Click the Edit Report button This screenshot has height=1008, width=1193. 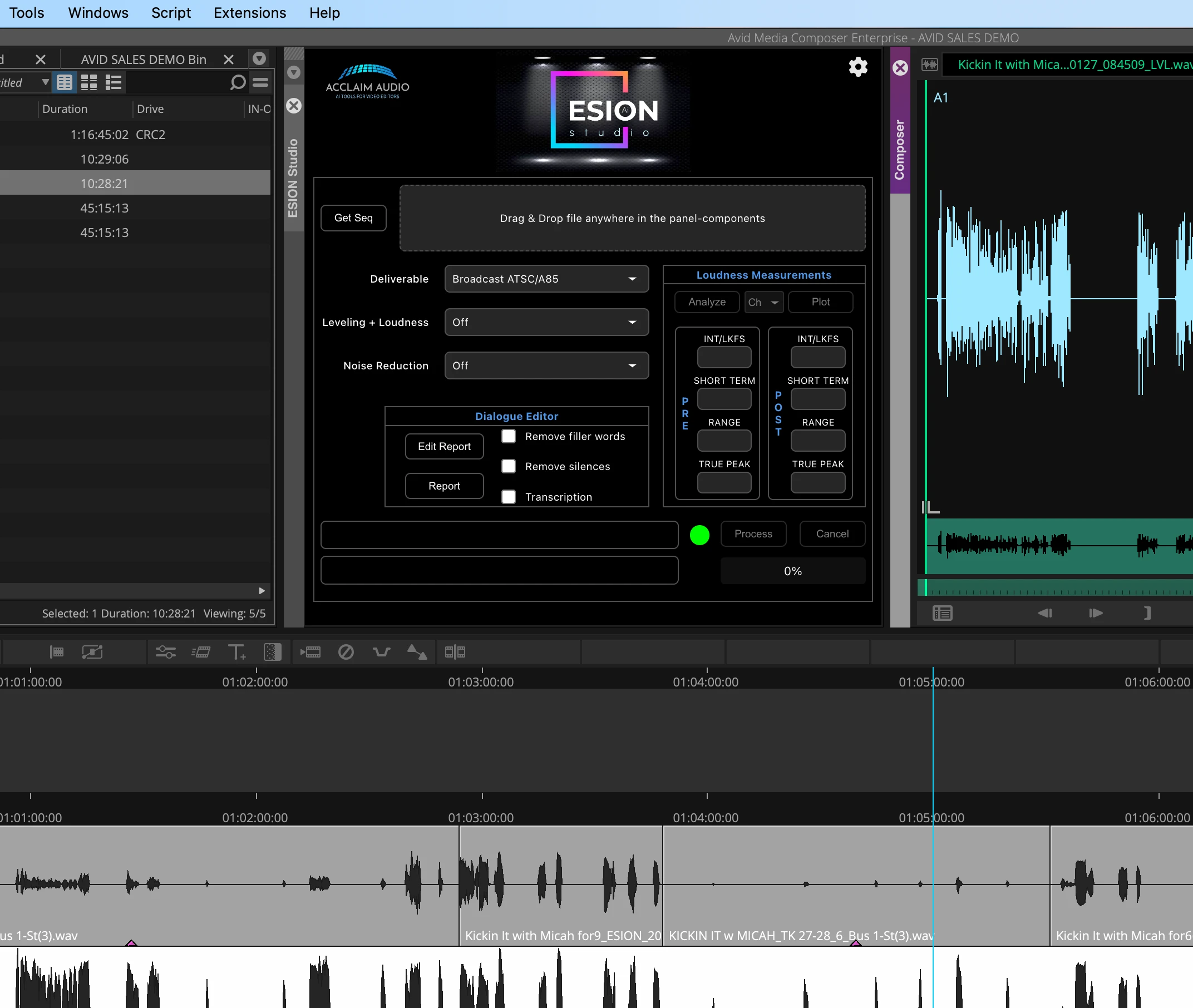point(444,446)
